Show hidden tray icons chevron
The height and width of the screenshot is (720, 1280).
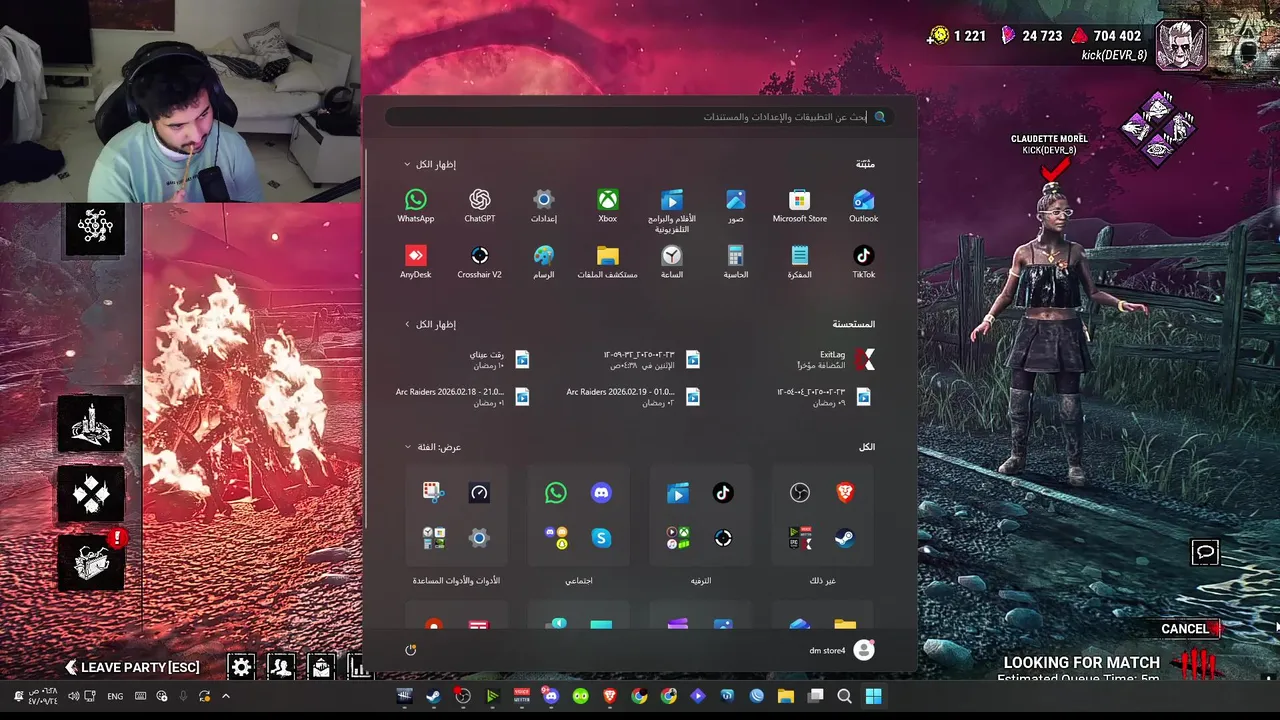(226, 696)
